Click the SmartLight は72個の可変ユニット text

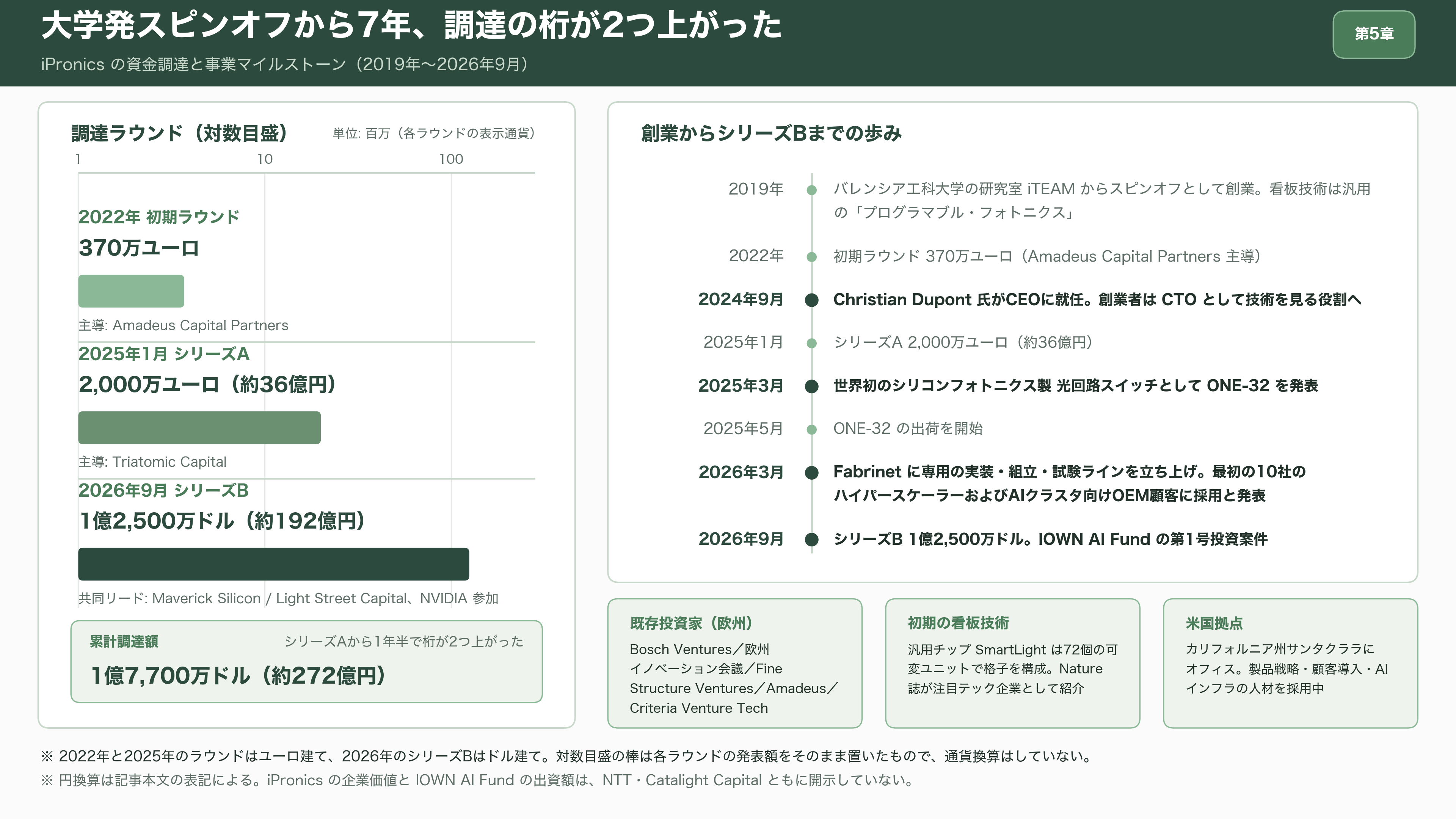point(1013,669)
